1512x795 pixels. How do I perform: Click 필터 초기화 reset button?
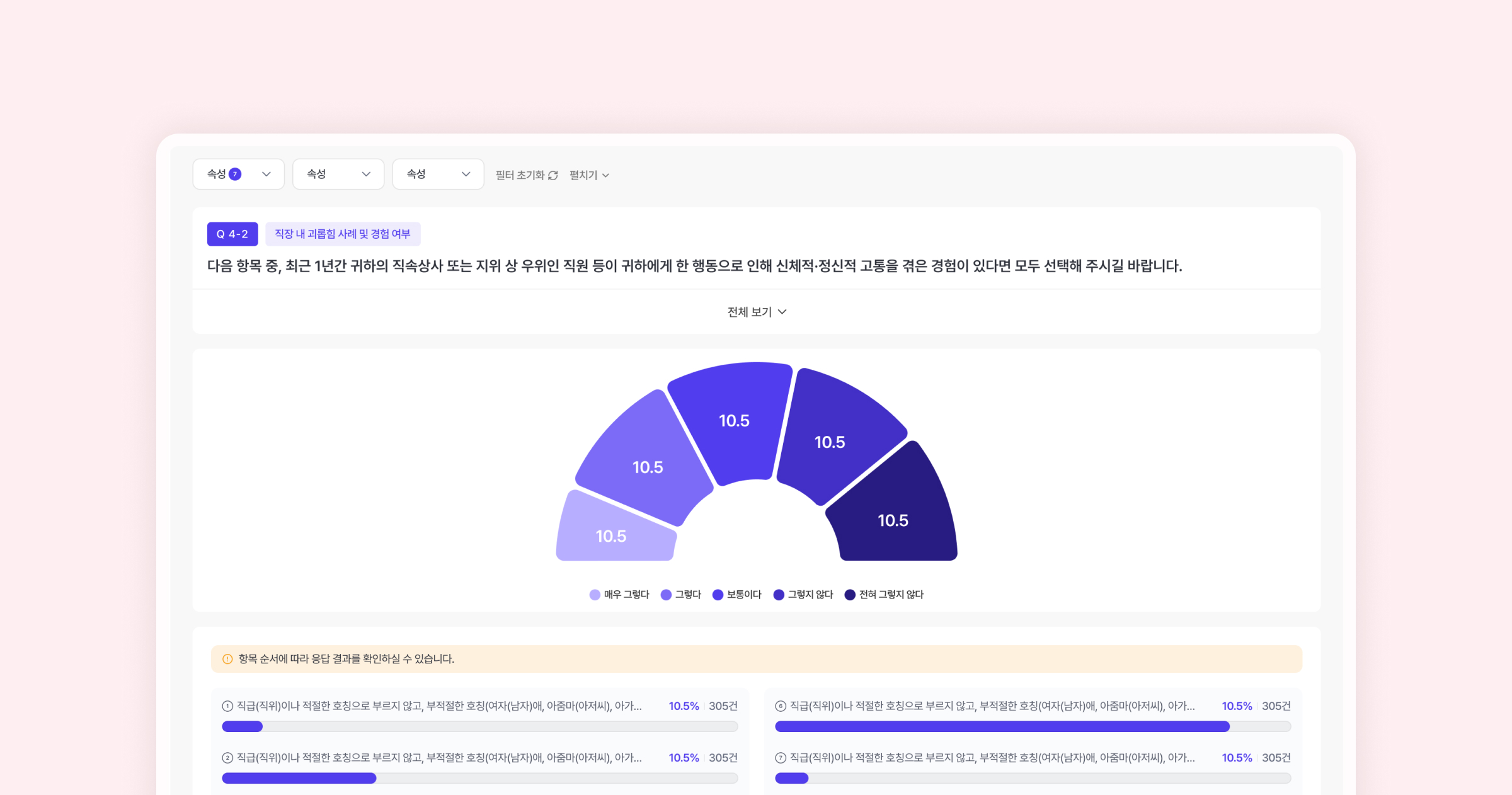click(x=527, y=175)
